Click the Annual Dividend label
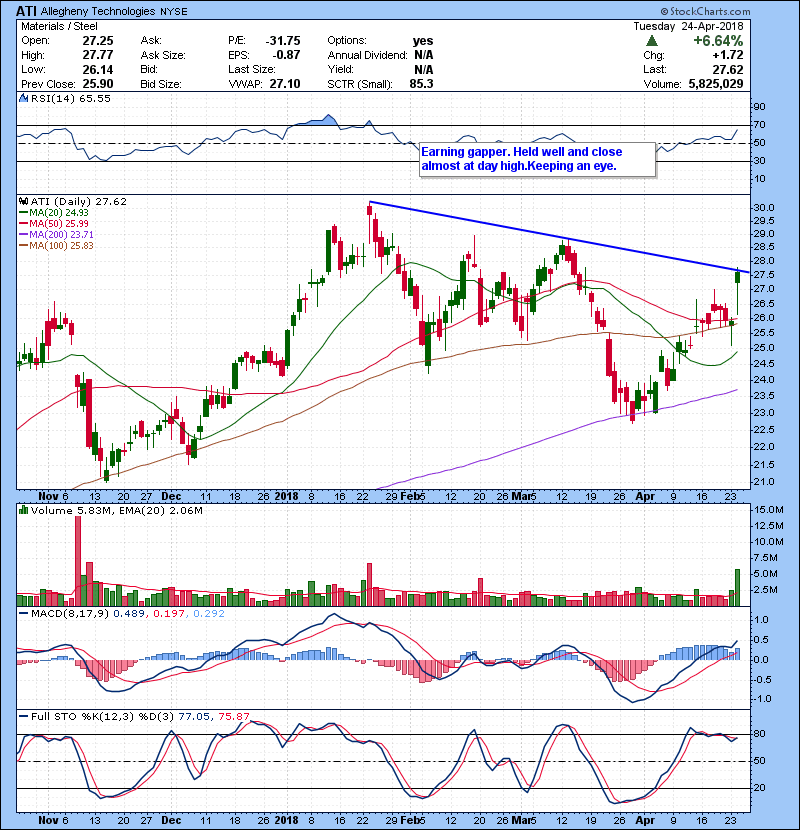 coord(367,55)
